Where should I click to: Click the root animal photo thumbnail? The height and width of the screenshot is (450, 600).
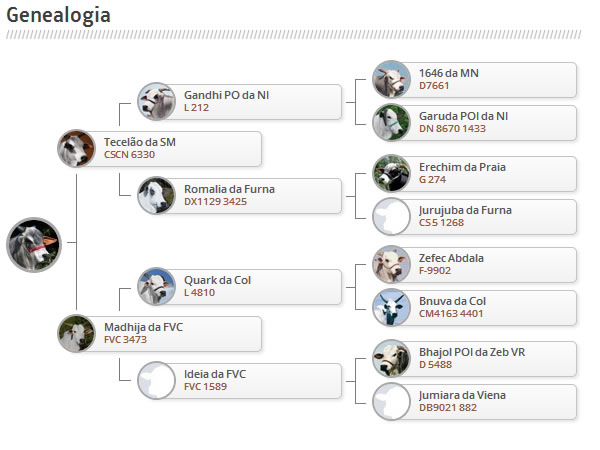[34, 244]
